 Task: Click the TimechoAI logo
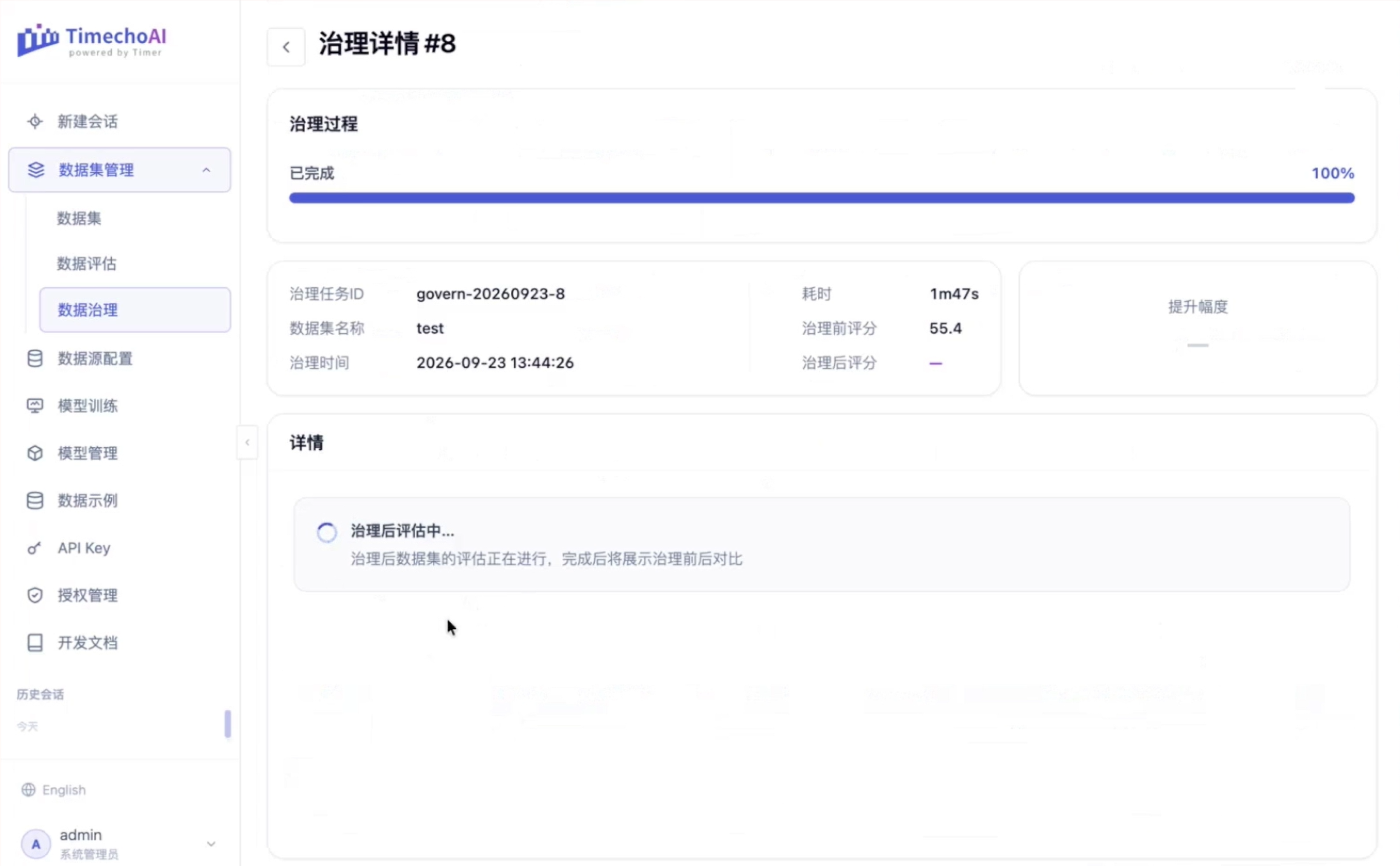pos(92,40)
